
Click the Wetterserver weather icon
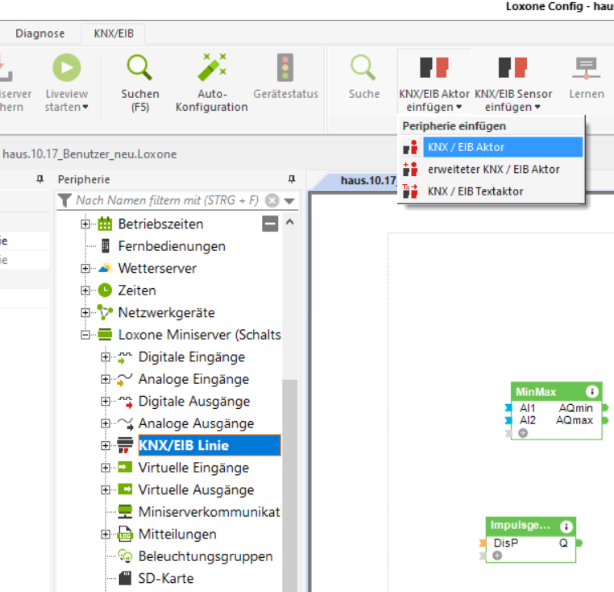point(105,268)
